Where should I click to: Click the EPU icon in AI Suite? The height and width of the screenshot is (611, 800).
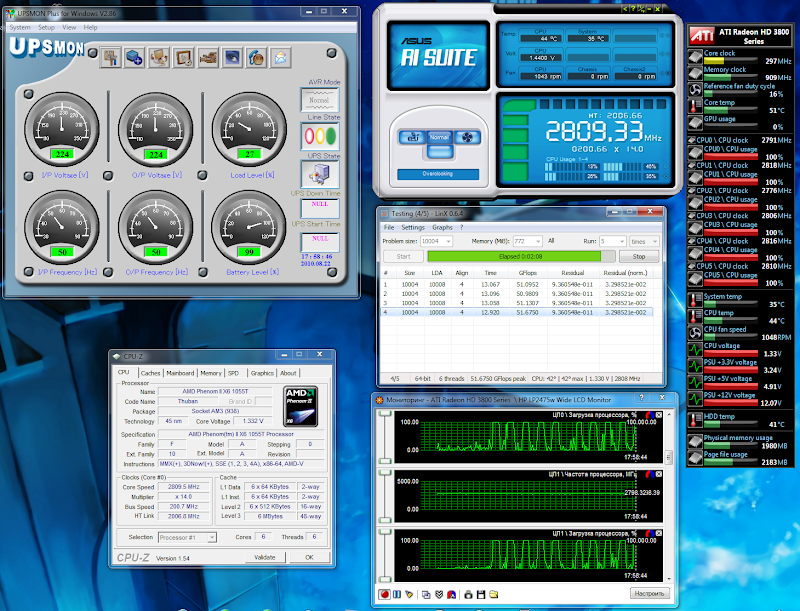point(412,137)
